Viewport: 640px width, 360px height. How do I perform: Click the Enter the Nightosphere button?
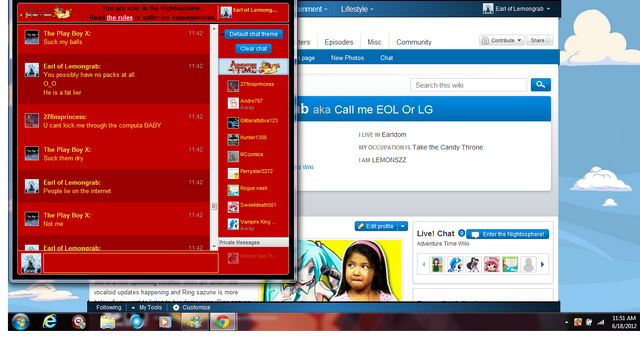(507, 234)
